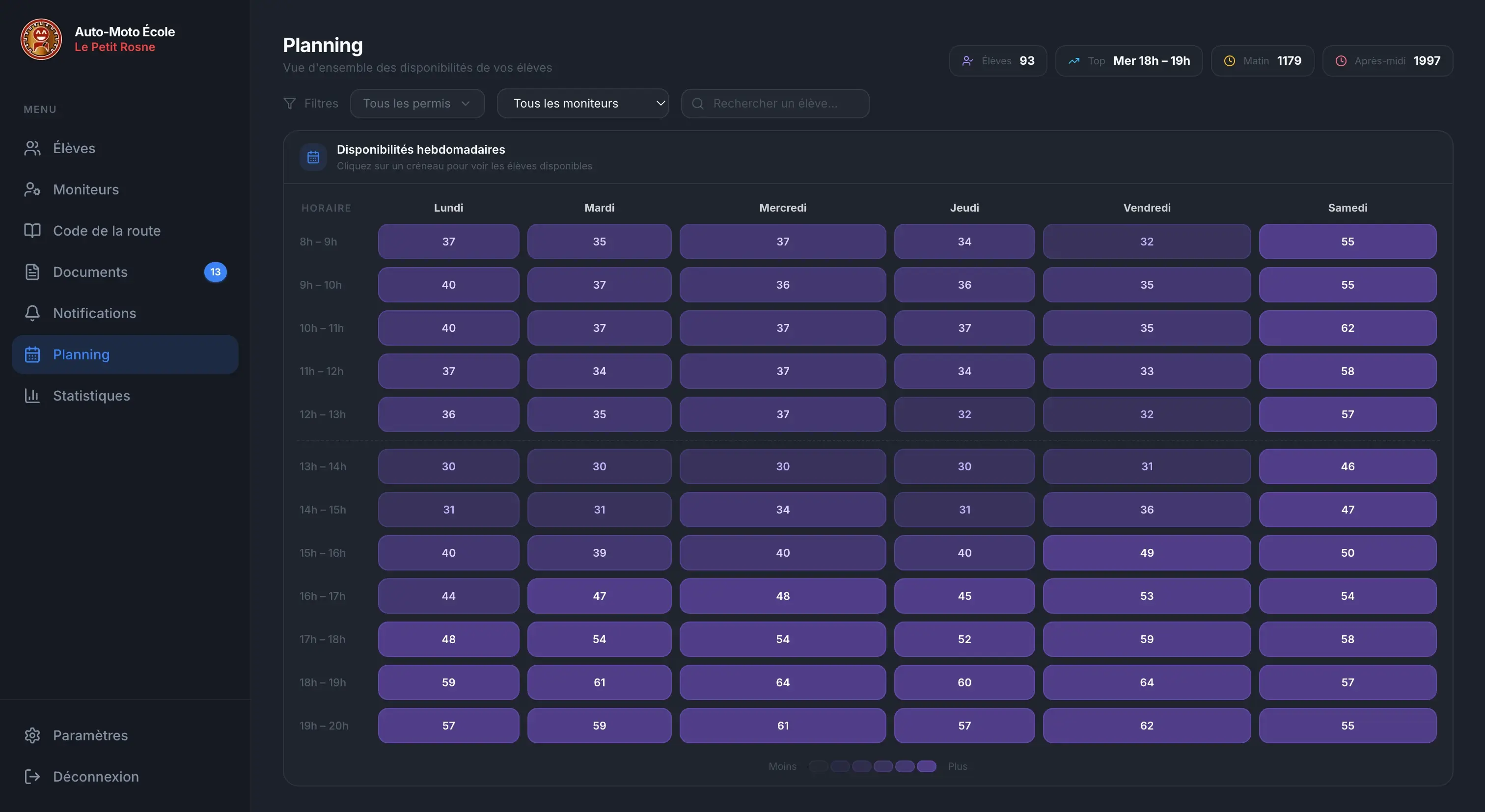
Task: Click the Top trending arrow icon
Action: [x=1073, y=60]
